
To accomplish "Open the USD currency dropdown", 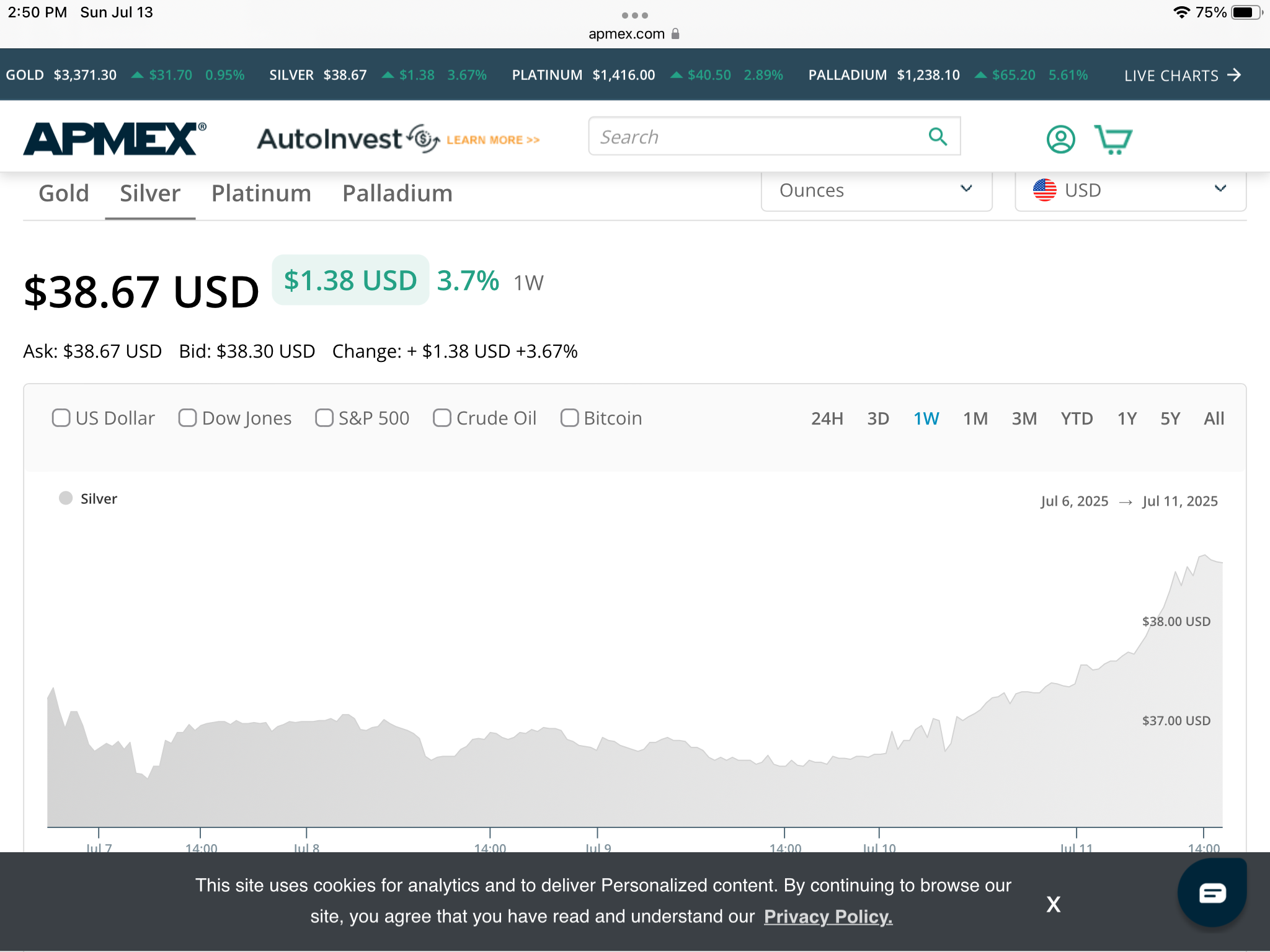I will [1130, 190].
